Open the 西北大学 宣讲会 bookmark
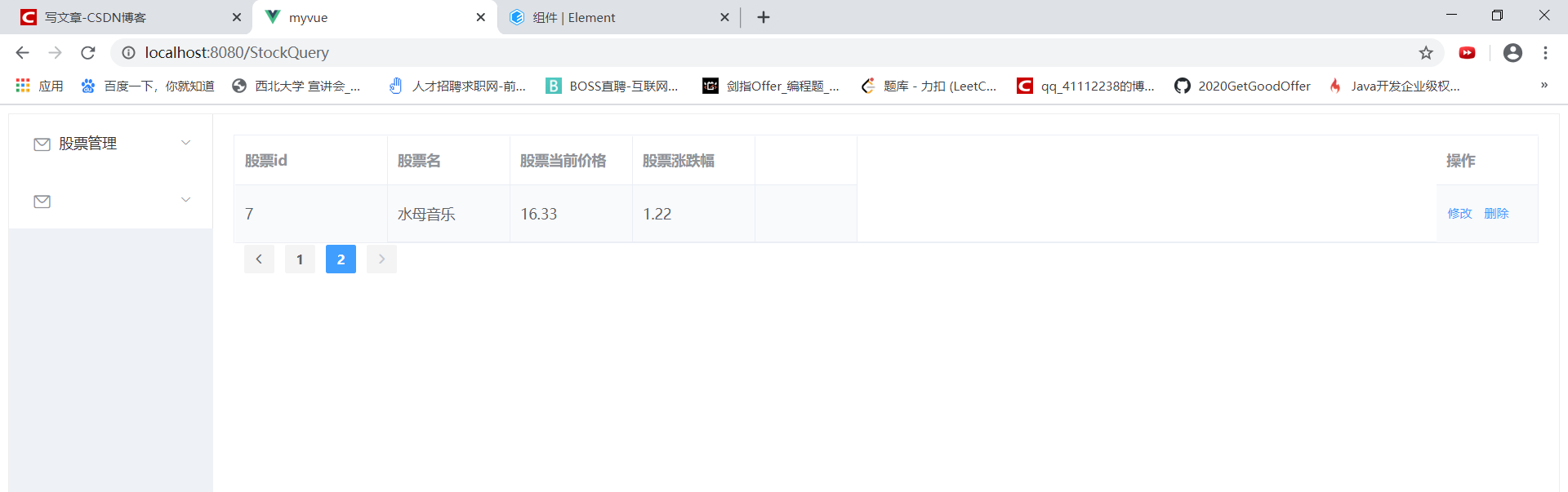Screen dimensions: 1568x492 (296, 86)
